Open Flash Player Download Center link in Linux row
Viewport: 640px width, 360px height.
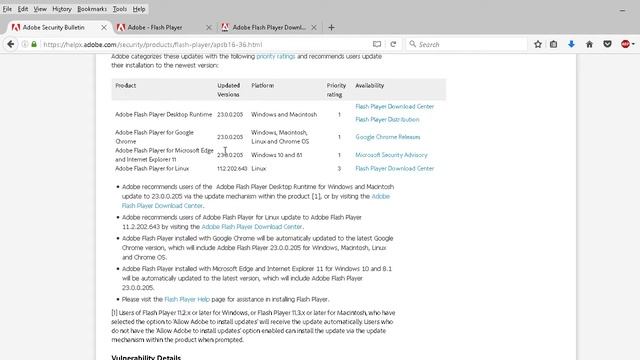pyautogui.click(x=394, y=169)
